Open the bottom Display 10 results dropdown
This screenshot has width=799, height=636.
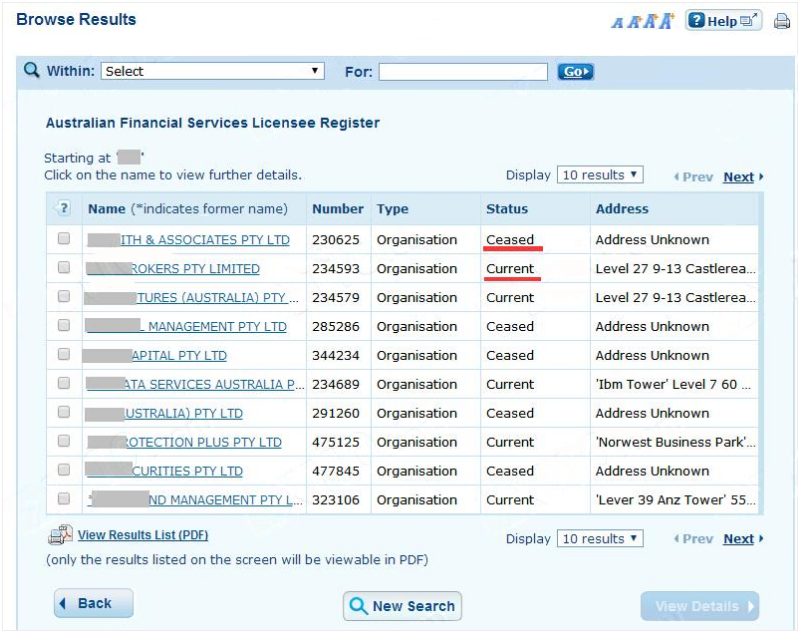click(599, 539)
